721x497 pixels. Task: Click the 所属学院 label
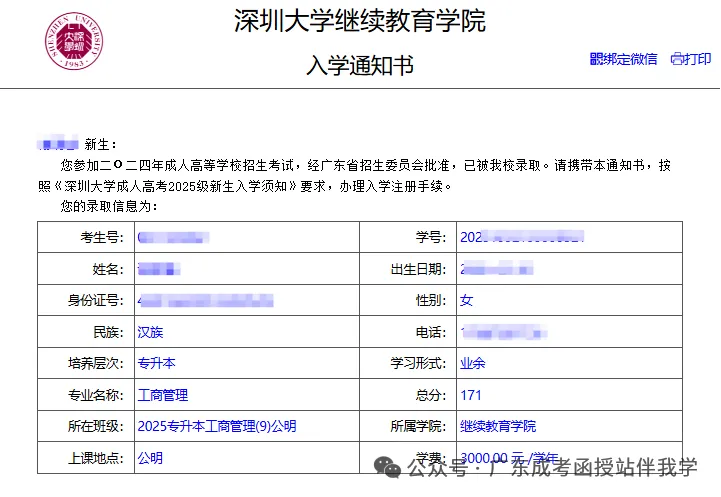(x=418, y=426)
